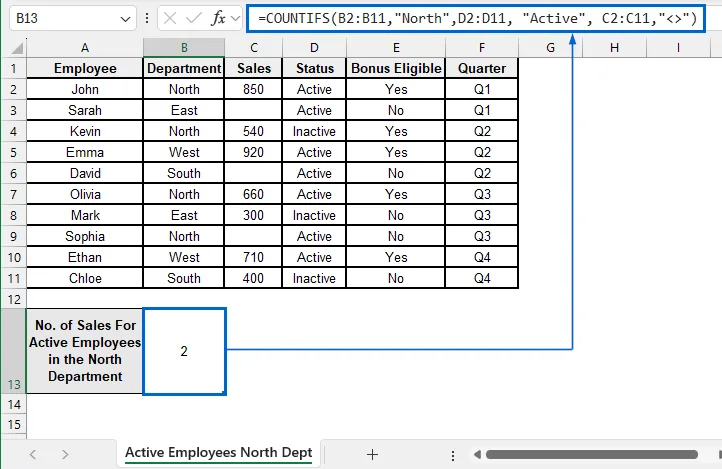Select the cell containing Sarah
The height and width of the screenshot is (469, 722).
tap(85, 110)
